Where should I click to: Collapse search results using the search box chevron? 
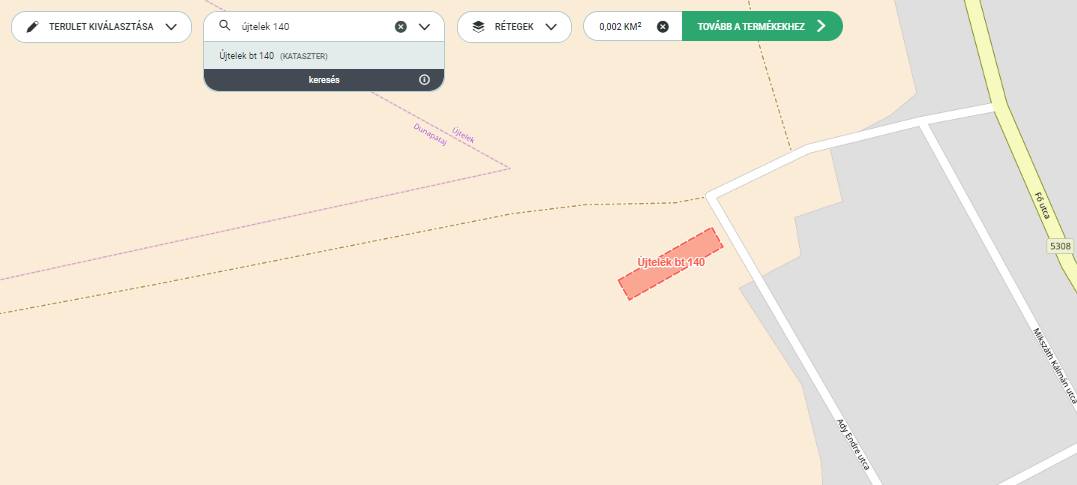click(425, 27)
